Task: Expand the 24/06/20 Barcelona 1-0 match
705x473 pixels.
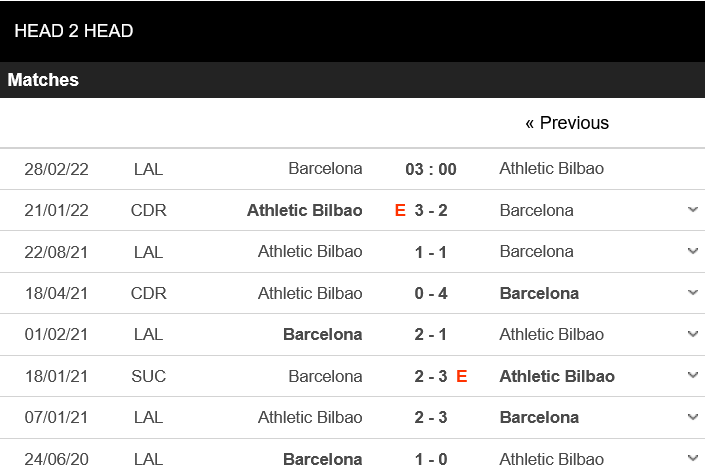Action: (x=693, y=459)
